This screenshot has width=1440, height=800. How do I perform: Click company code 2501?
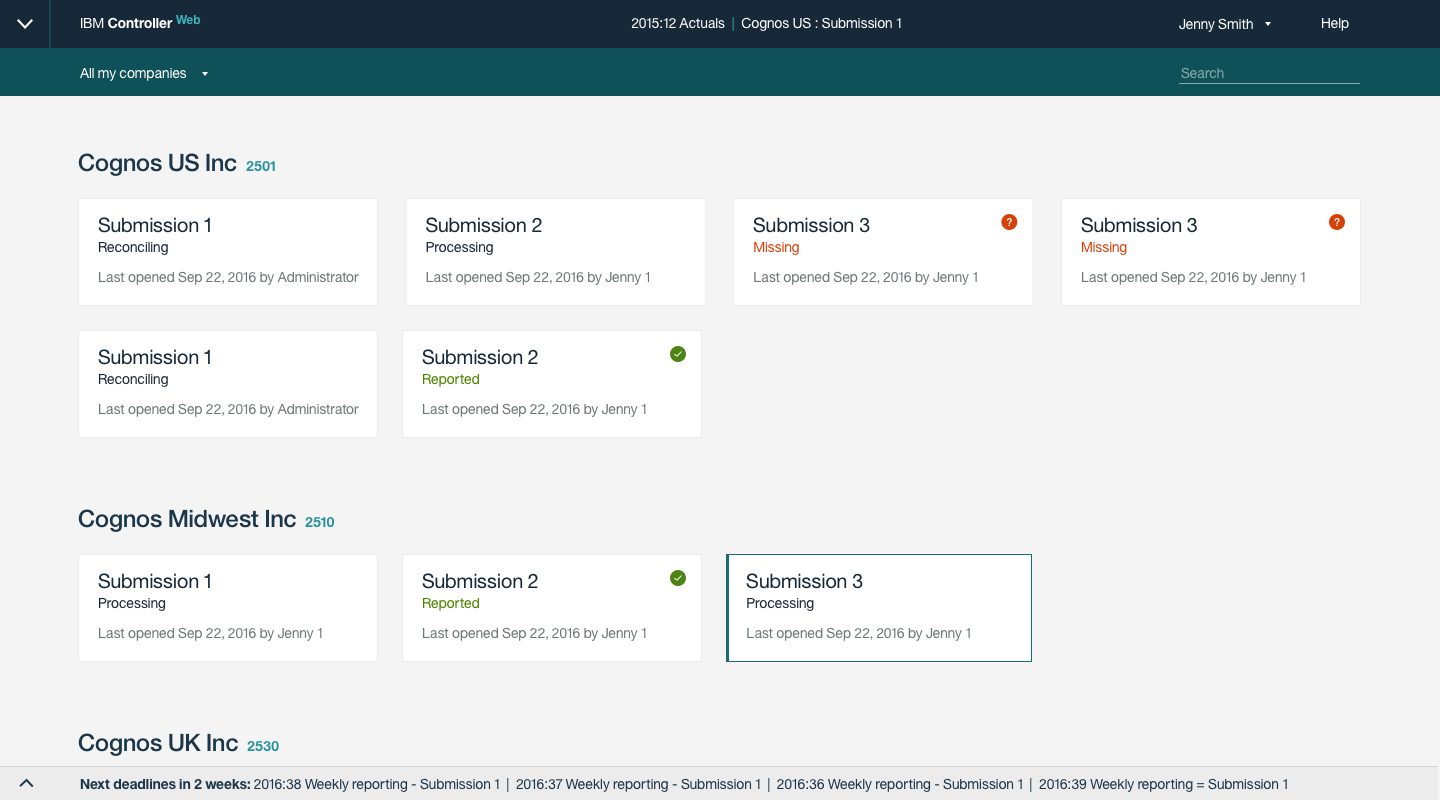[x=261, y=166]
